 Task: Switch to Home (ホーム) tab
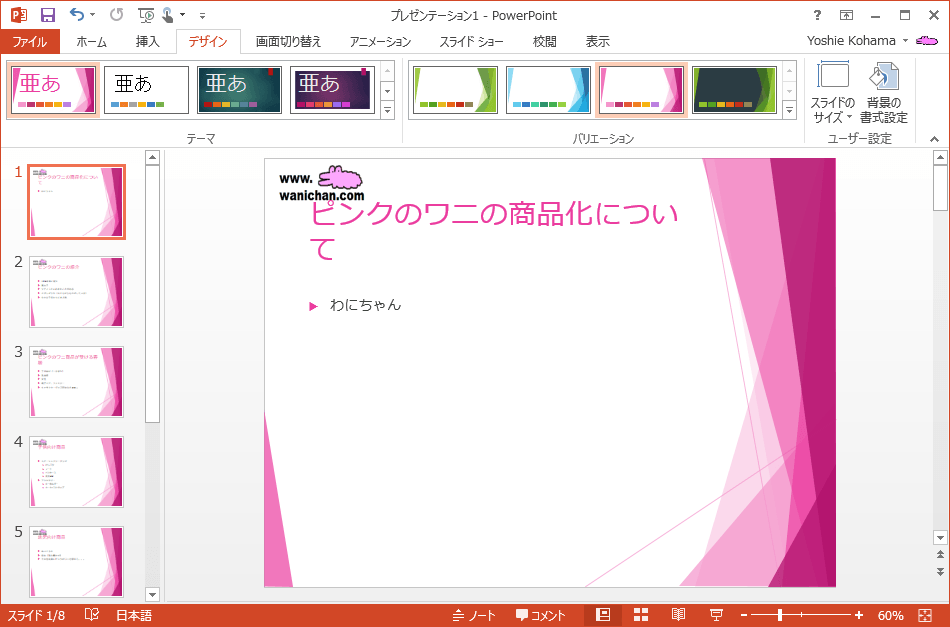coord(91,41)
